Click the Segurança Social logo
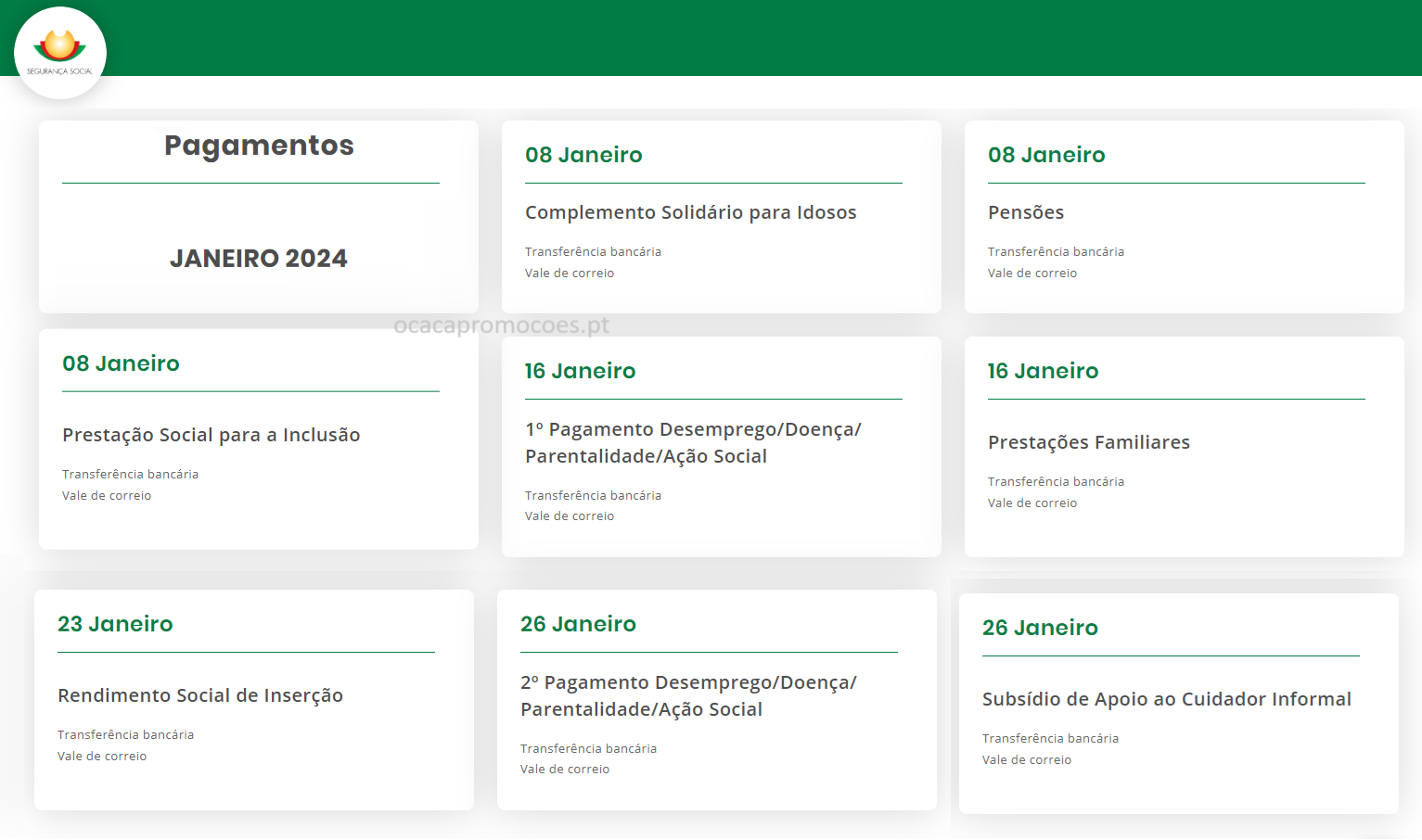This screenshot has width=1422, height=840. (x=60, y=53)
